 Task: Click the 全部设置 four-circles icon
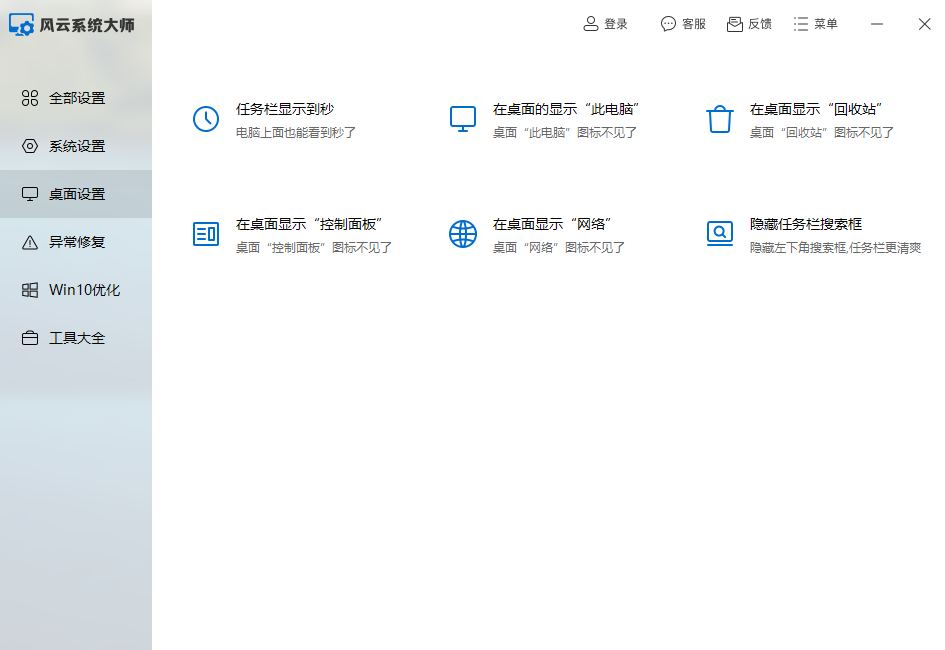pyautogui.click(x=30, y=98)
